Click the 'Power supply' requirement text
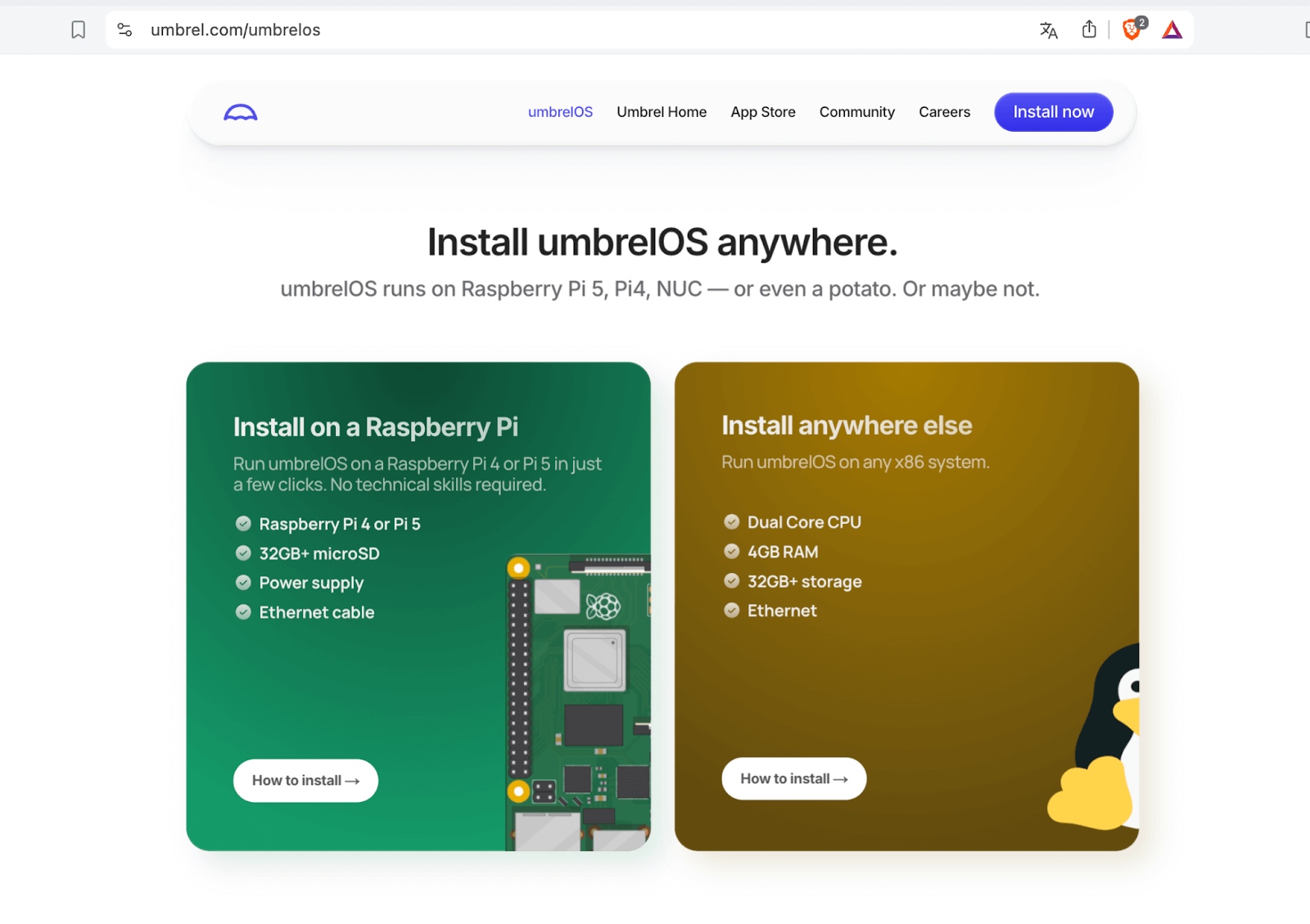Viewport: 1310px width, 924px height. click(311, 584)
